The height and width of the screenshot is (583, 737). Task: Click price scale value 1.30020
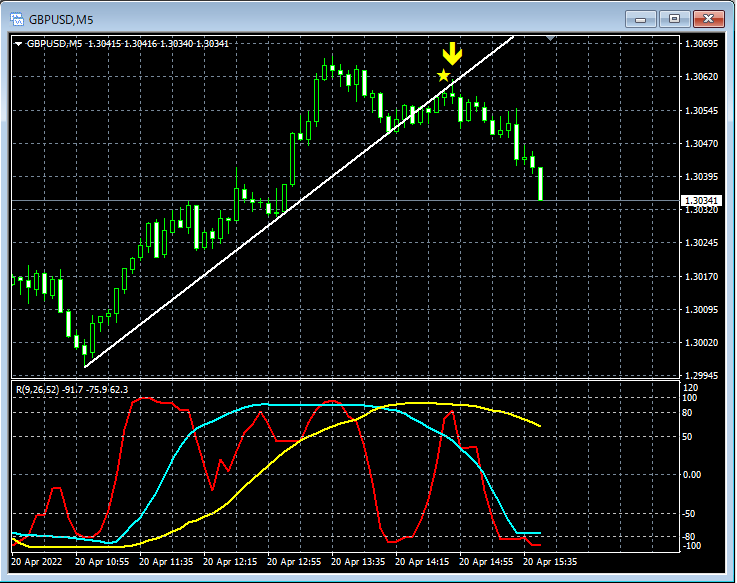[x=701, y=342]
